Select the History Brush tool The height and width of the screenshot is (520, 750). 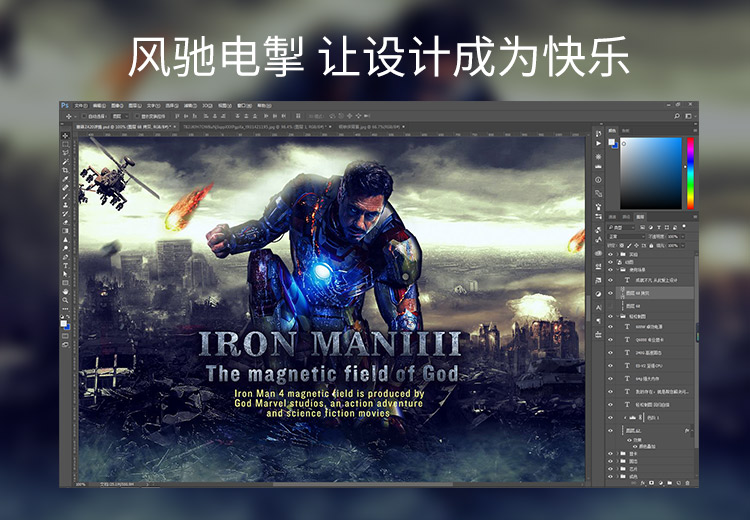tap(66, 213)
